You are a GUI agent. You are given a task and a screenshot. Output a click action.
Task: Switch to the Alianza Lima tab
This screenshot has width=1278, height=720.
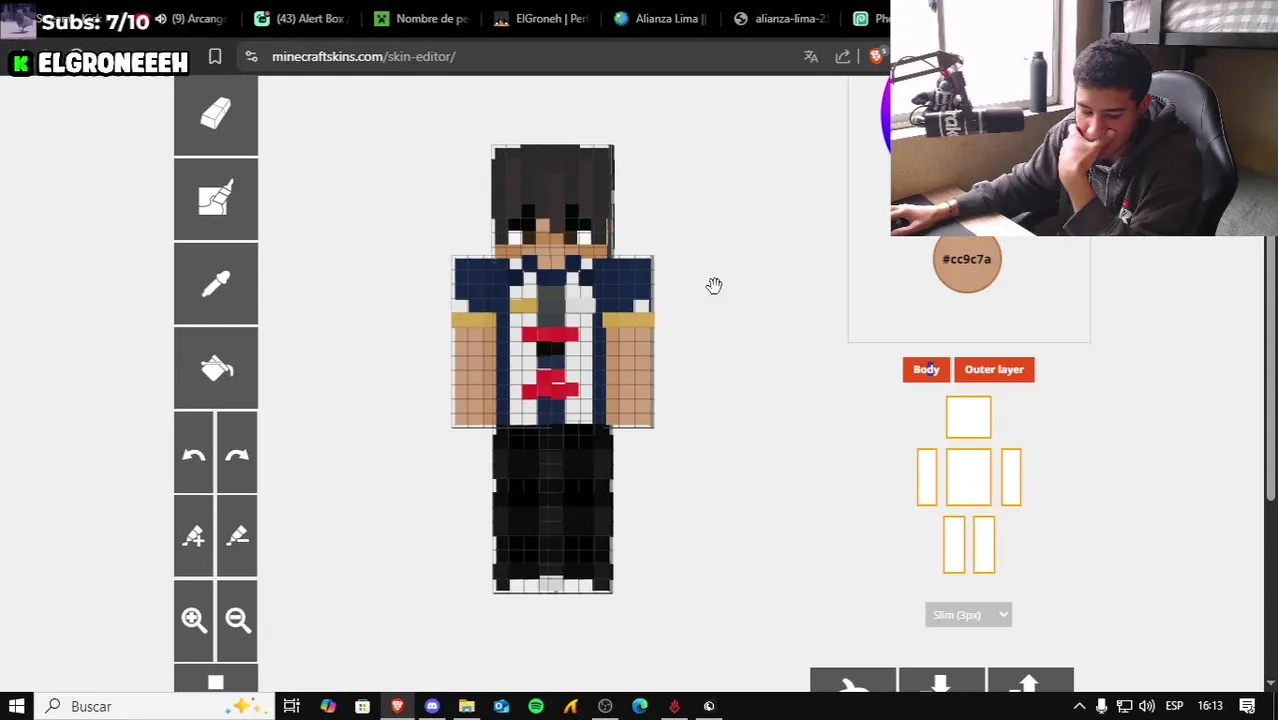[660, 18]
